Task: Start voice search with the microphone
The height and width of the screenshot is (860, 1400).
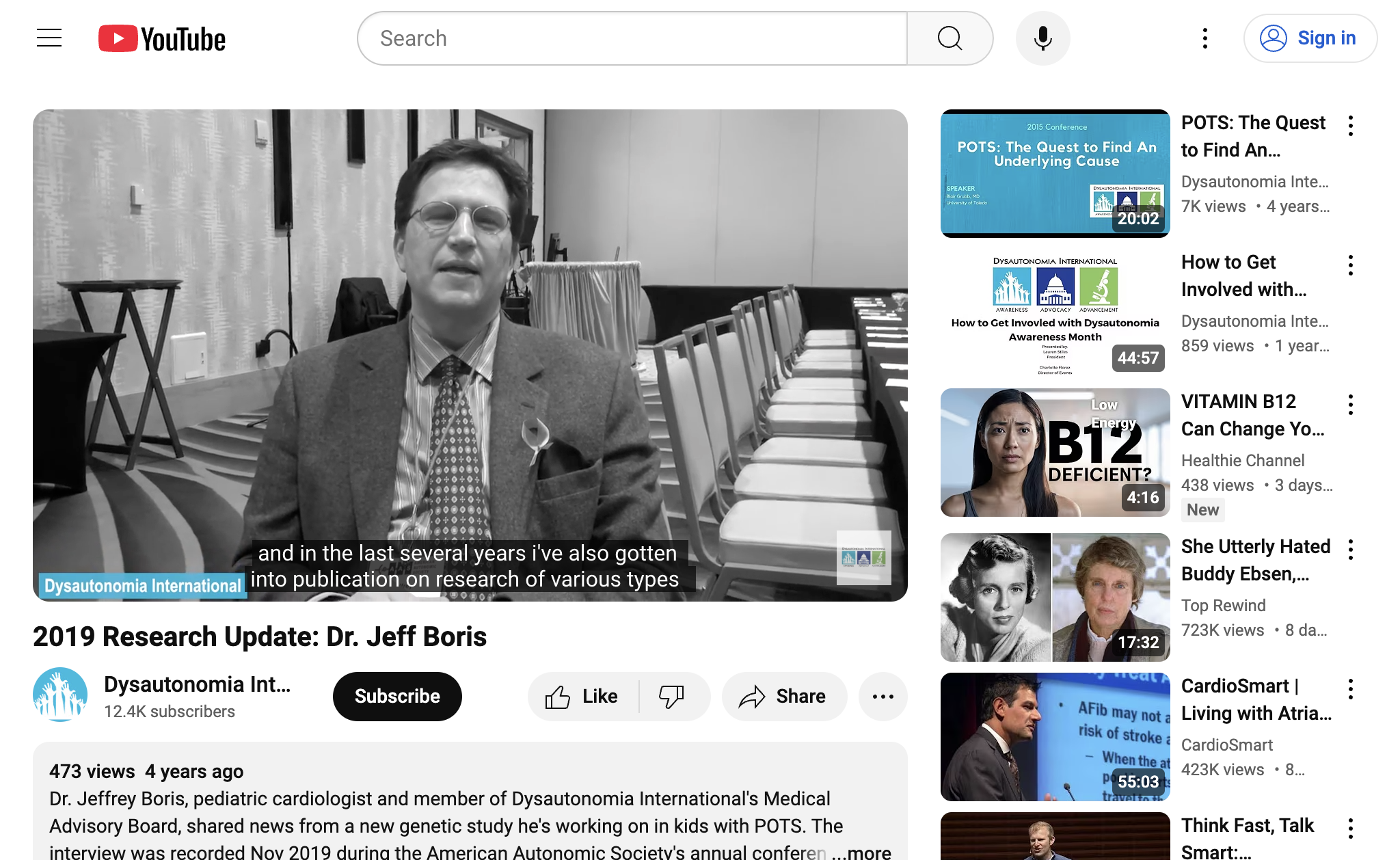Action: point(1042,38)
